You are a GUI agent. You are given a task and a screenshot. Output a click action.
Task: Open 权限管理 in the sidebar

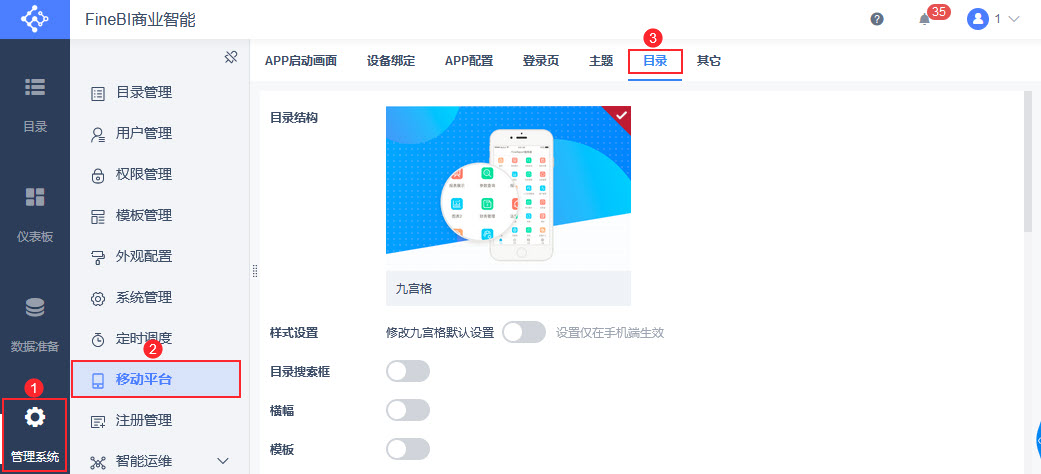tap(144, 174)
